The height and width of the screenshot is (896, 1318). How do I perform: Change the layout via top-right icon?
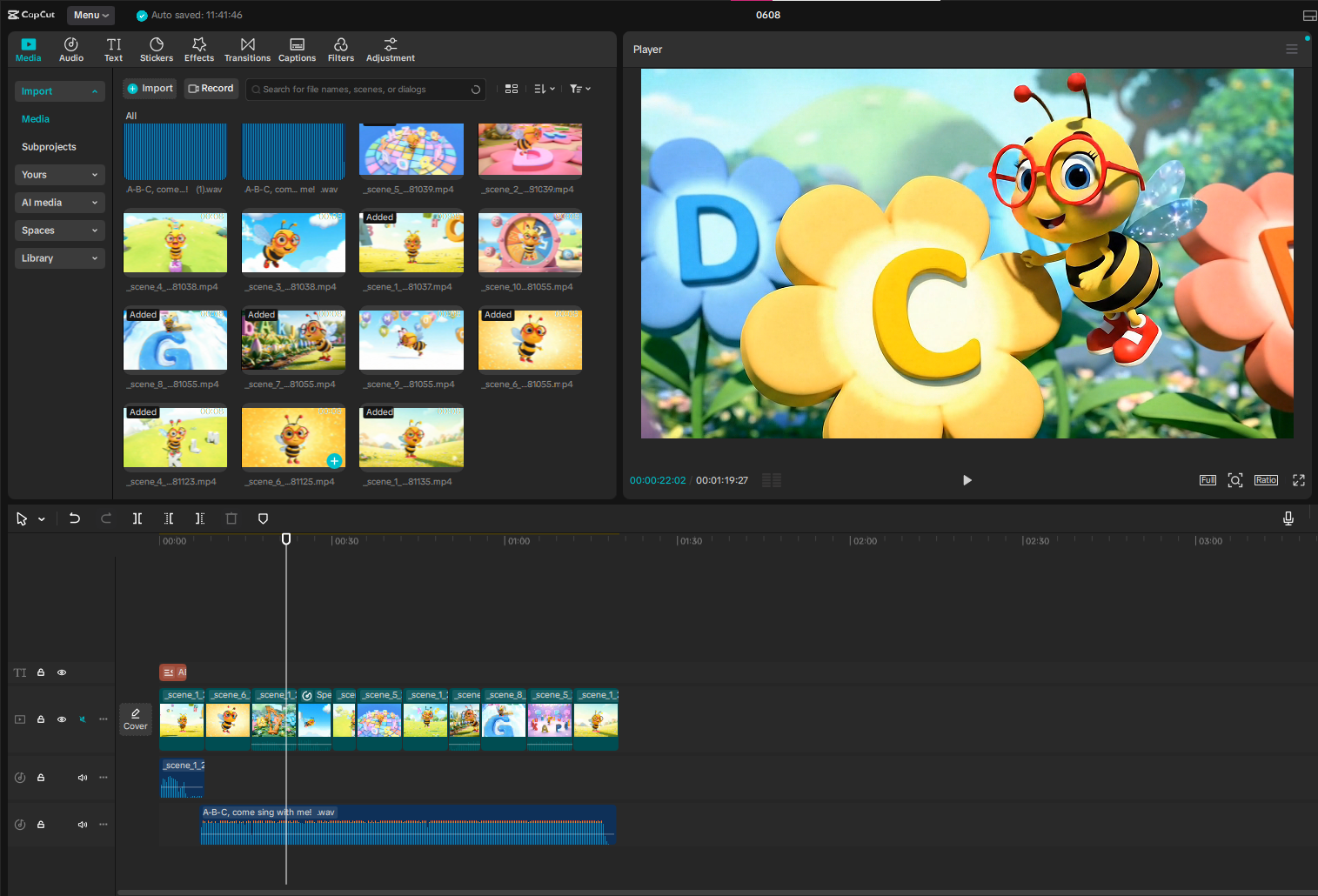click(x=1309, y=16)
